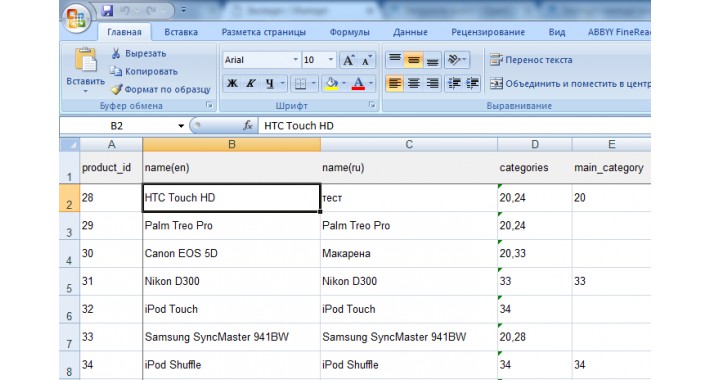Toggle underline Ч formatting
The height and width of the screenshot is (380, 710).
pos(270,83)
